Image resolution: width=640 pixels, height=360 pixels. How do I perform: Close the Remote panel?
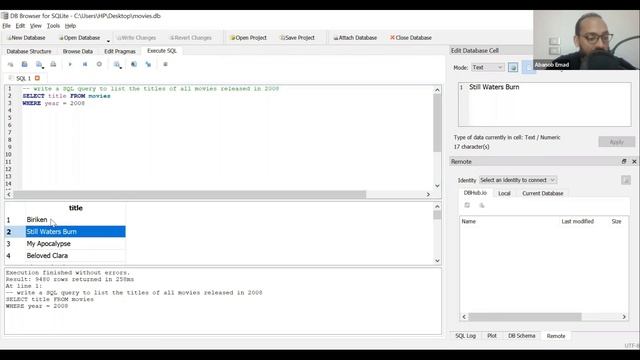pyautogui.click(x=634, y=162)
